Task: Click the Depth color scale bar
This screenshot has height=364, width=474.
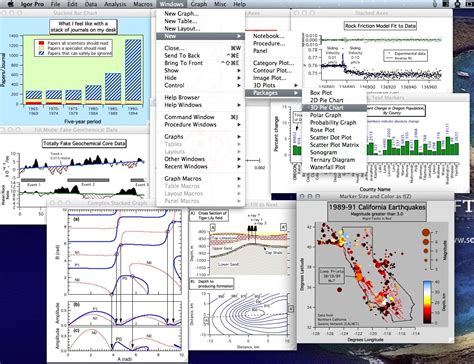Action: pyautogui.click(x=427, y=302)
